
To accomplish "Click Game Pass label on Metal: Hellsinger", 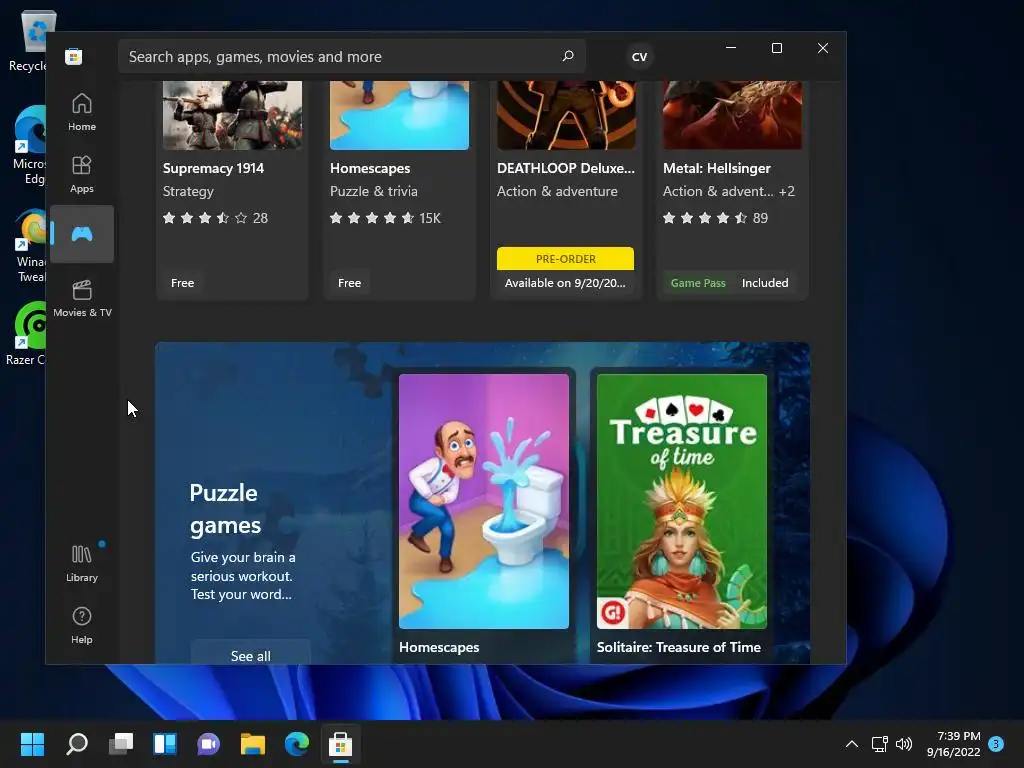I will tap(698, 283).
